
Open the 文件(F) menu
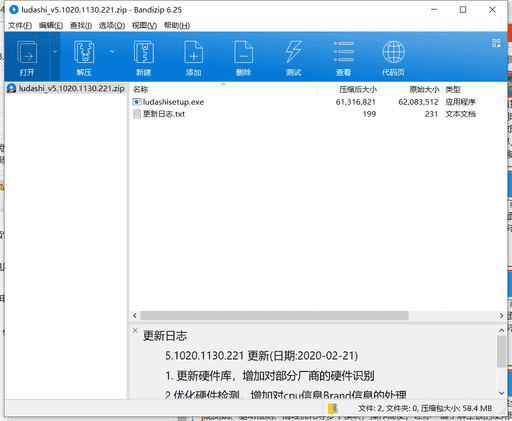coord(20,25)
